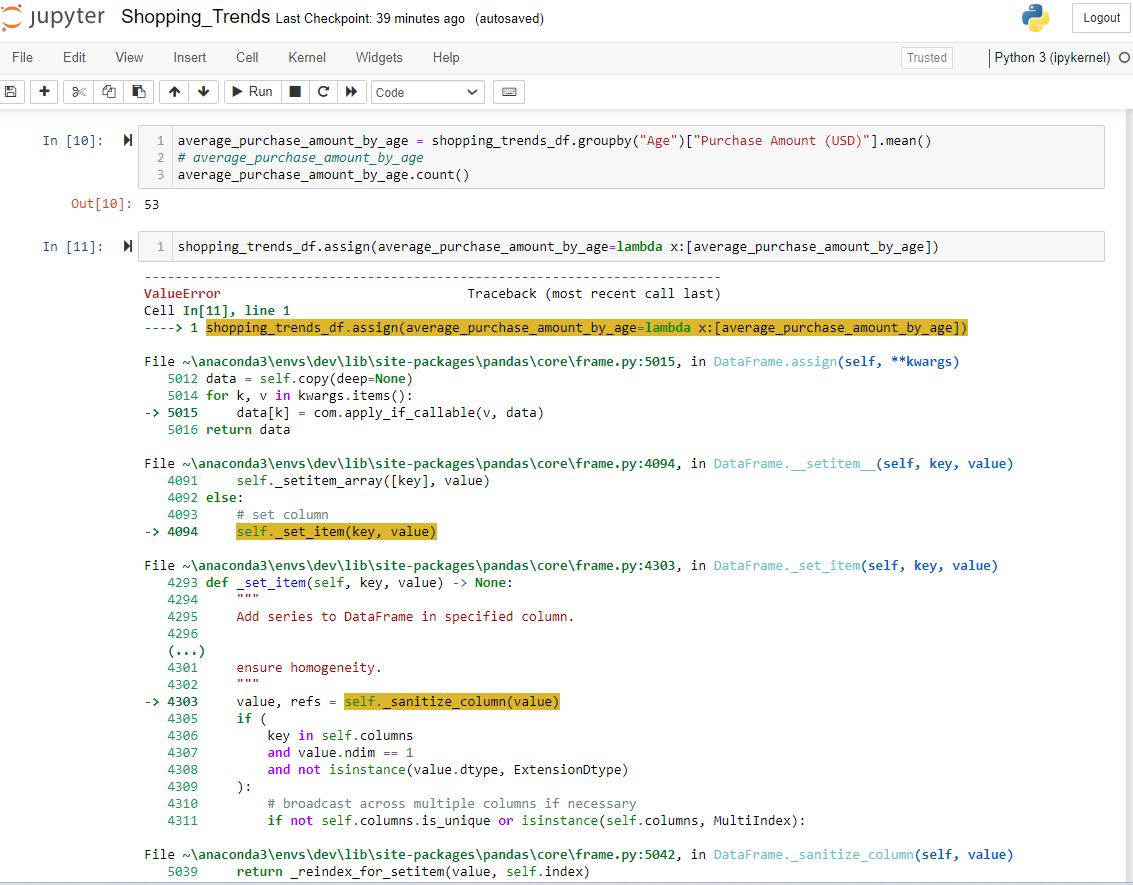Open the command palette keyboard icon
Screen dimensions: 1133x885
(x=509, y=92)
